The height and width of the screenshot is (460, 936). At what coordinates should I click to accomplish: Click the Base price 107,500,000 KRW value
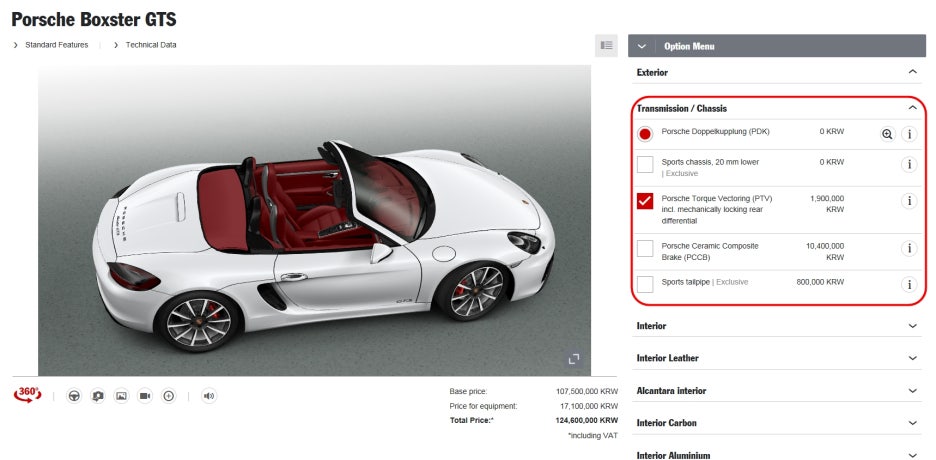(x=587, y=392)
